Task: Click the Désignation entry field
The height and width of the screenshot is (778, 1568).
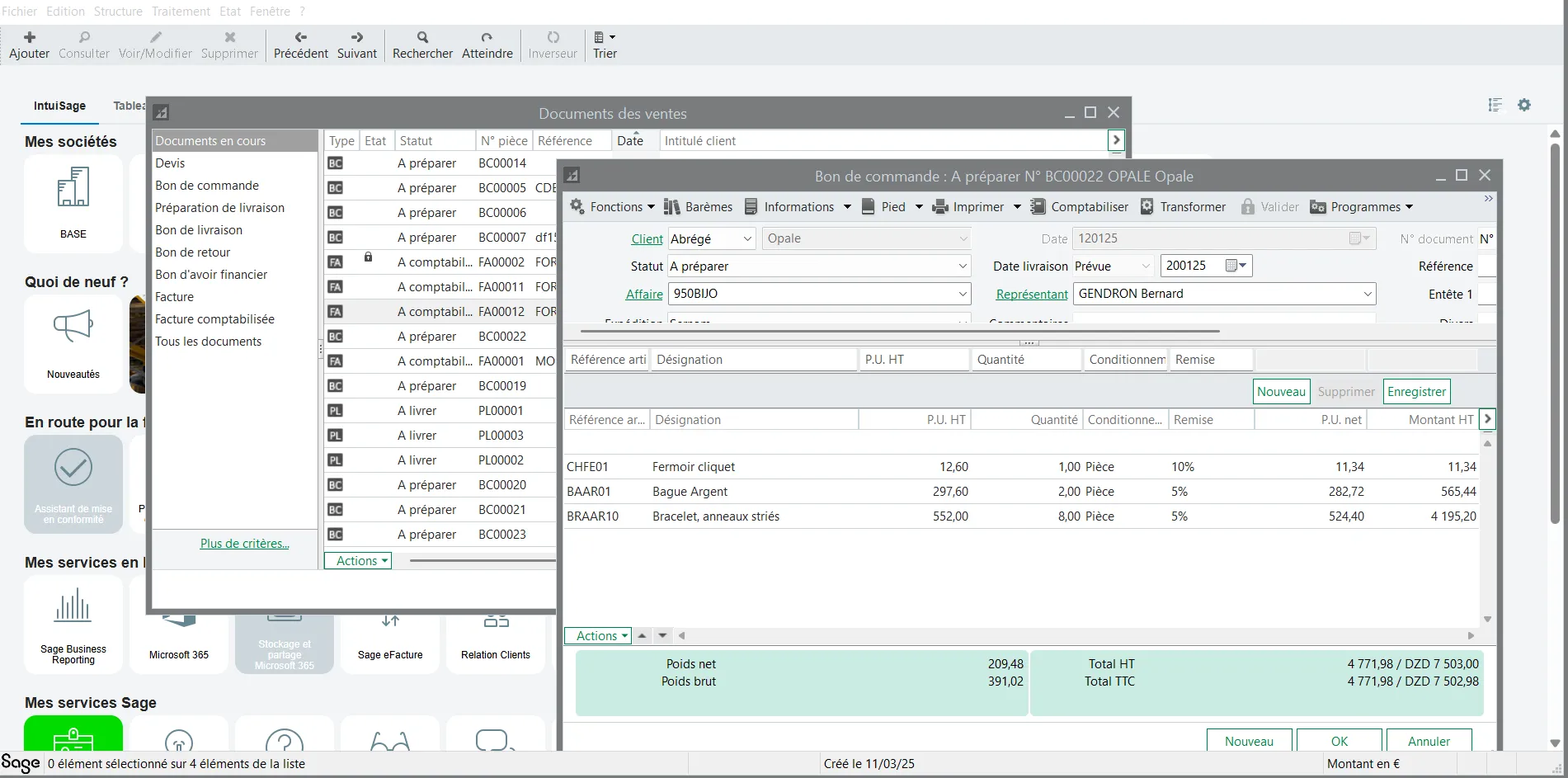Action: (754, 360)
